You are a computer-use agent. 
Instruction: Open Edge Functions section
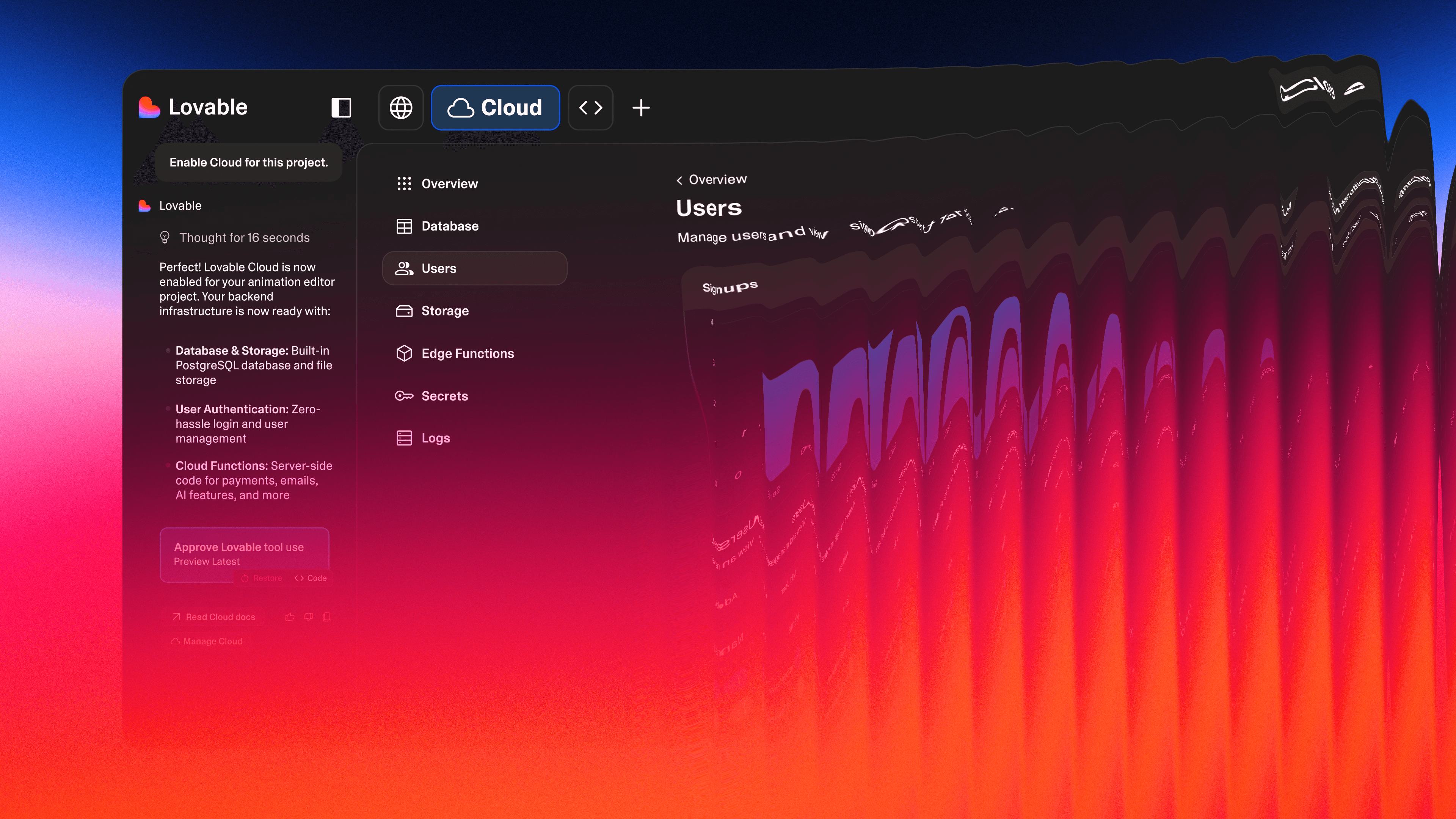click(467, 353)
